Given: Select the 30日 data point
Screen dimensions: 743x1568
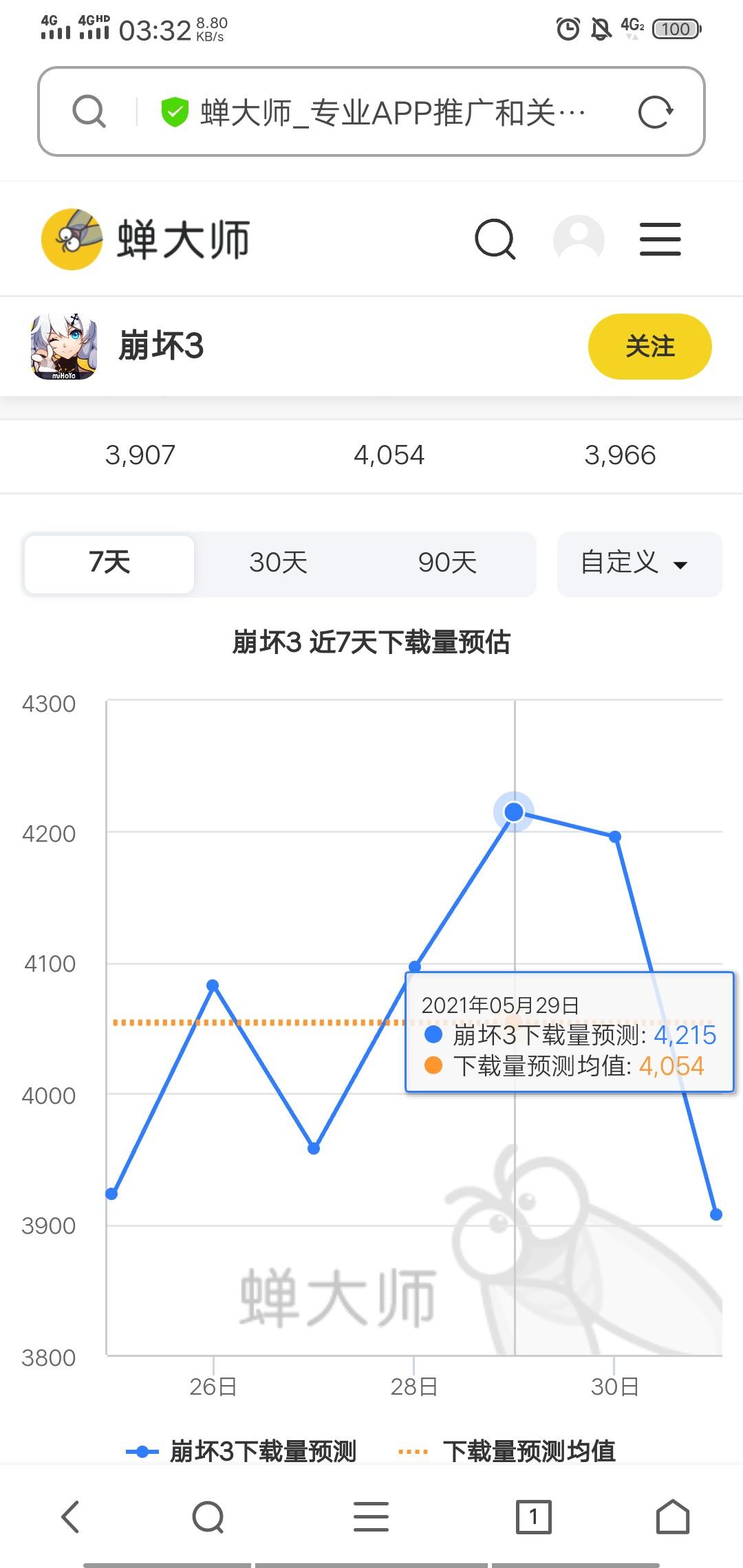Looking at the screenshot, I should 616,837.
